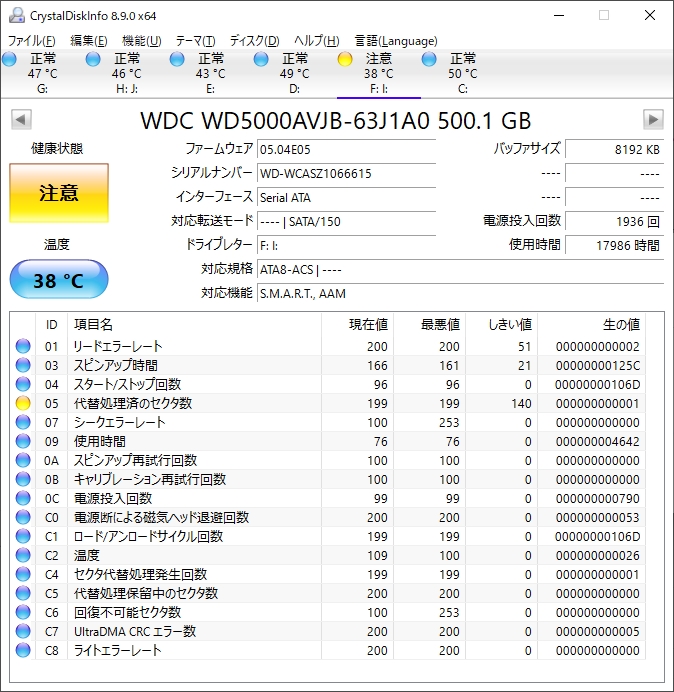The height and width of the screenshot is (692, 674).
Task: Select disk C: tab showing 50 °C
Action: tap(463, 73)
